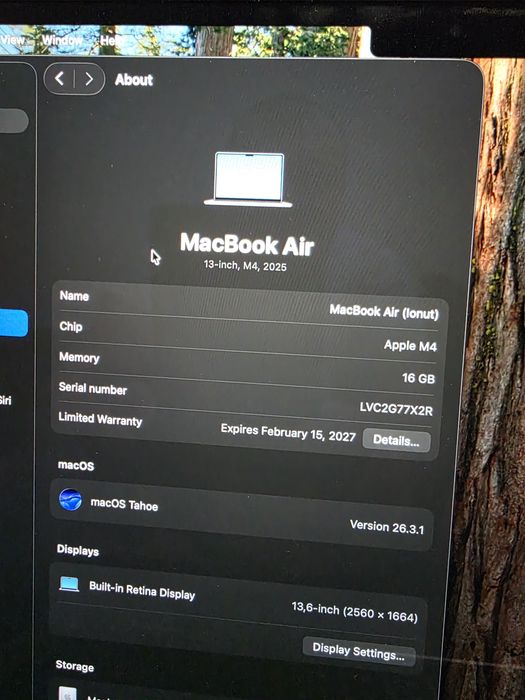The height and width of the screenshot is (700, 525).
Task: Open the Help menu in menu bar
Action: pyautogui.click(x=110, y=40)
